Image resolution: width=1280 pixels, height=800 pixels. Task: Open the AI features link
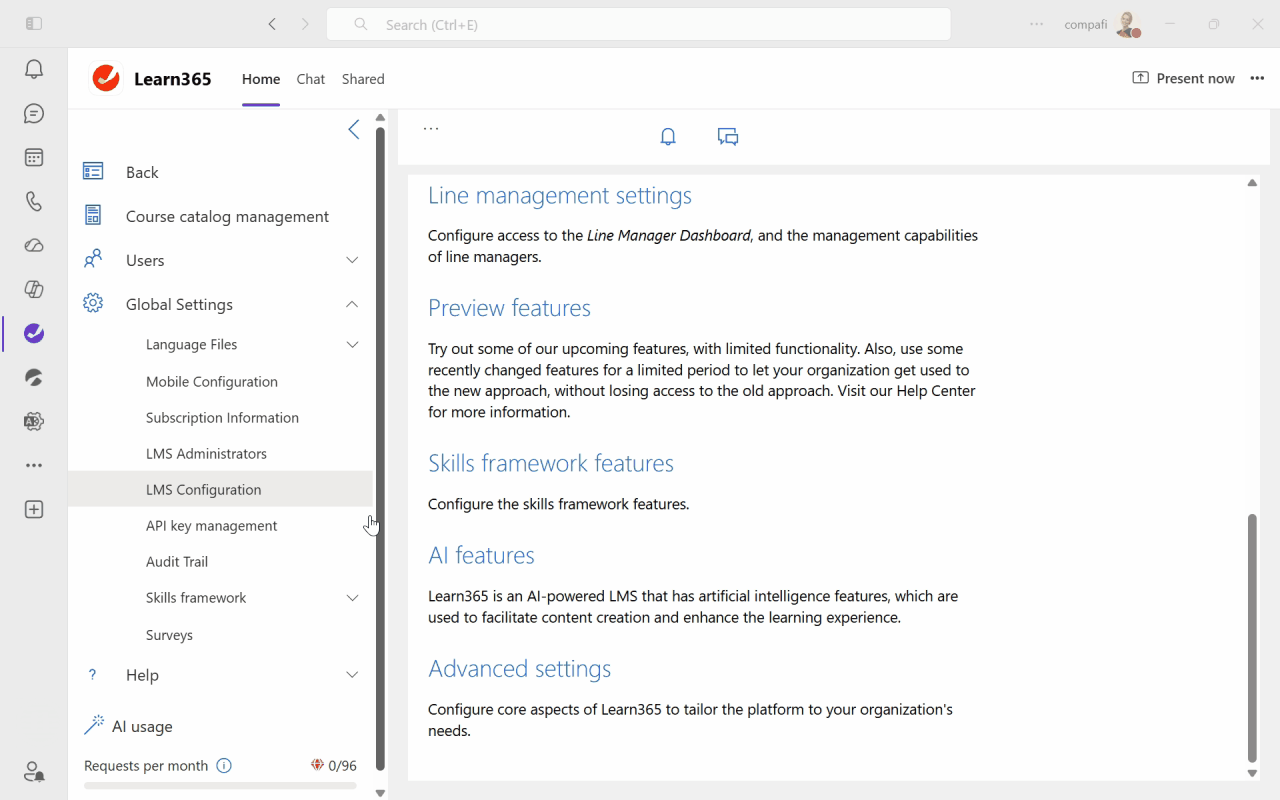pyautogui.click(x=481, y=556)
